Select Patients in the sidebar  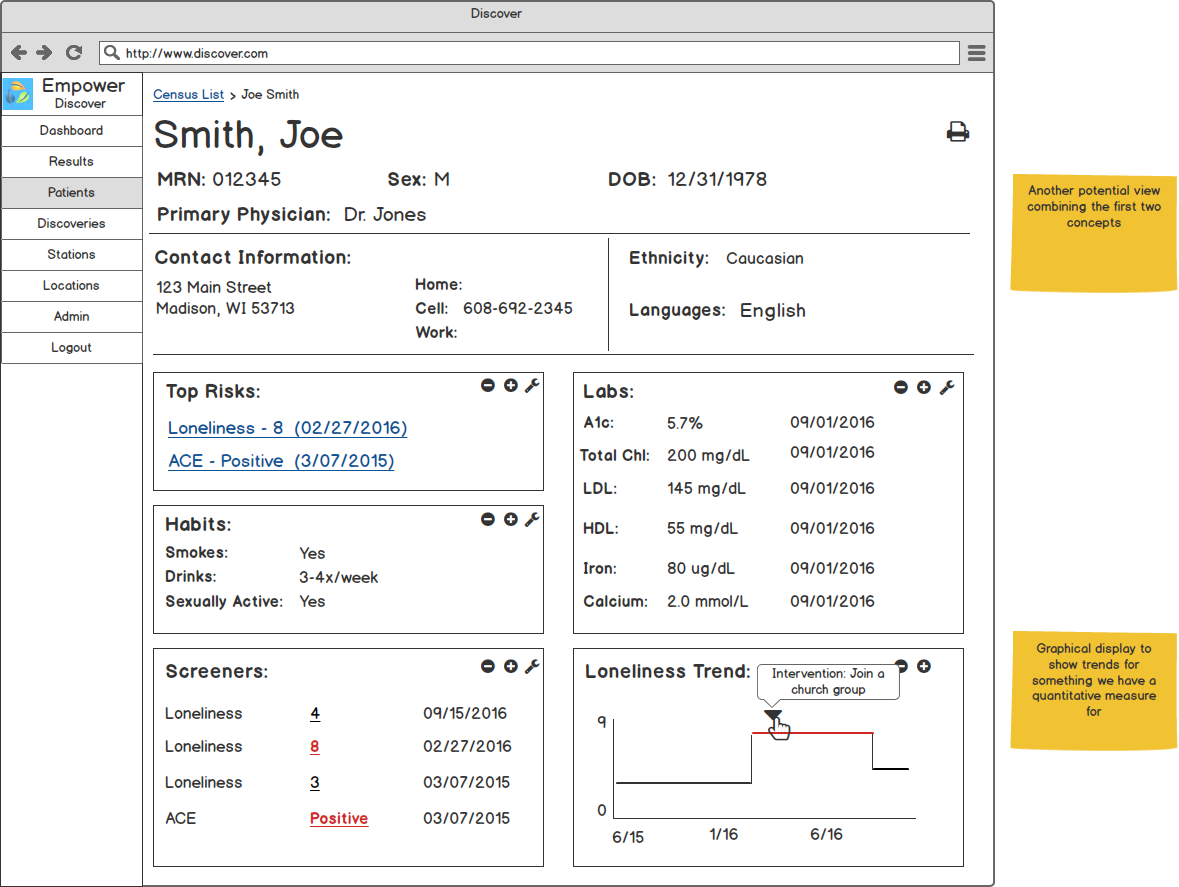coord(71,192)
